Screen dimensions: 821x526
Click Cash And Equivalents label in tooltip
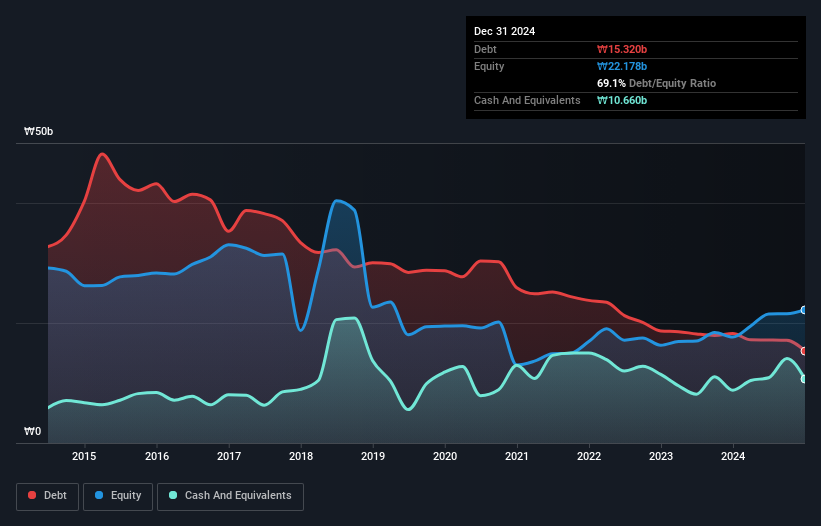coord(527,100)
